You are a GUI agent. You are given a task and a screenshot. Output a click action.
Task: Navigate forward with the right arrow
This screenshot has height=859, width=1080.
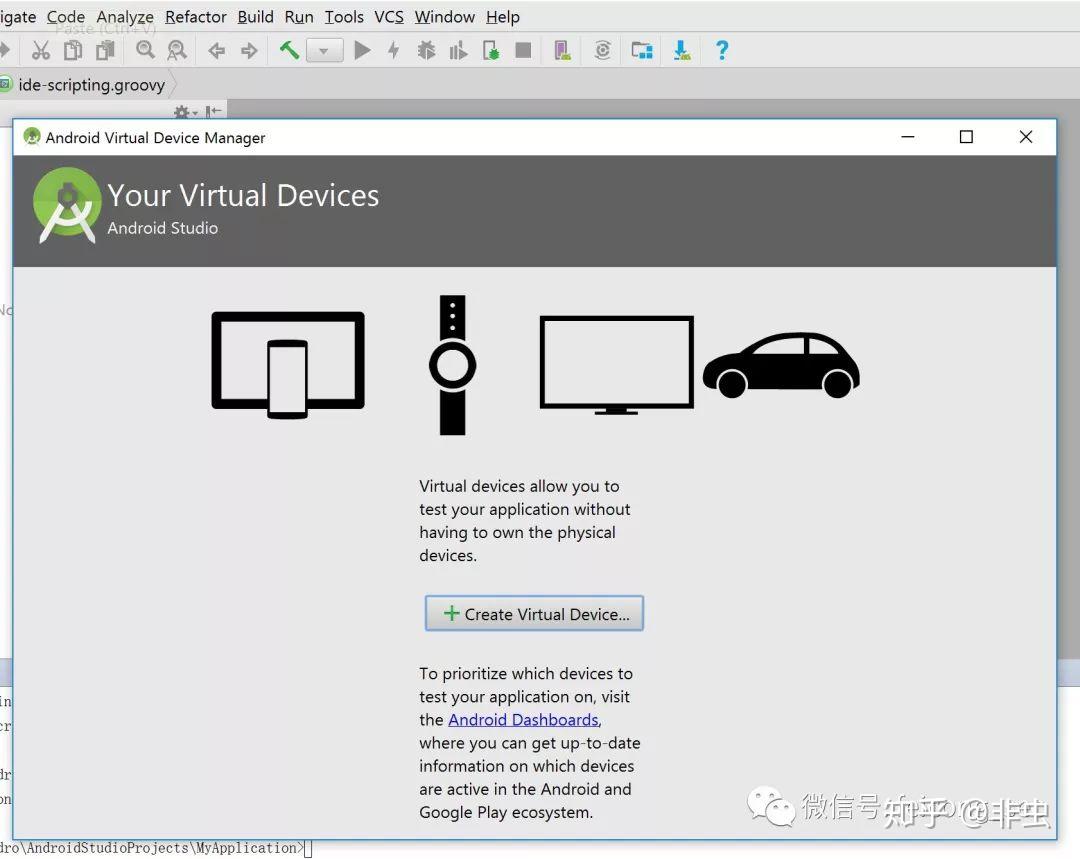click(249, 50)
